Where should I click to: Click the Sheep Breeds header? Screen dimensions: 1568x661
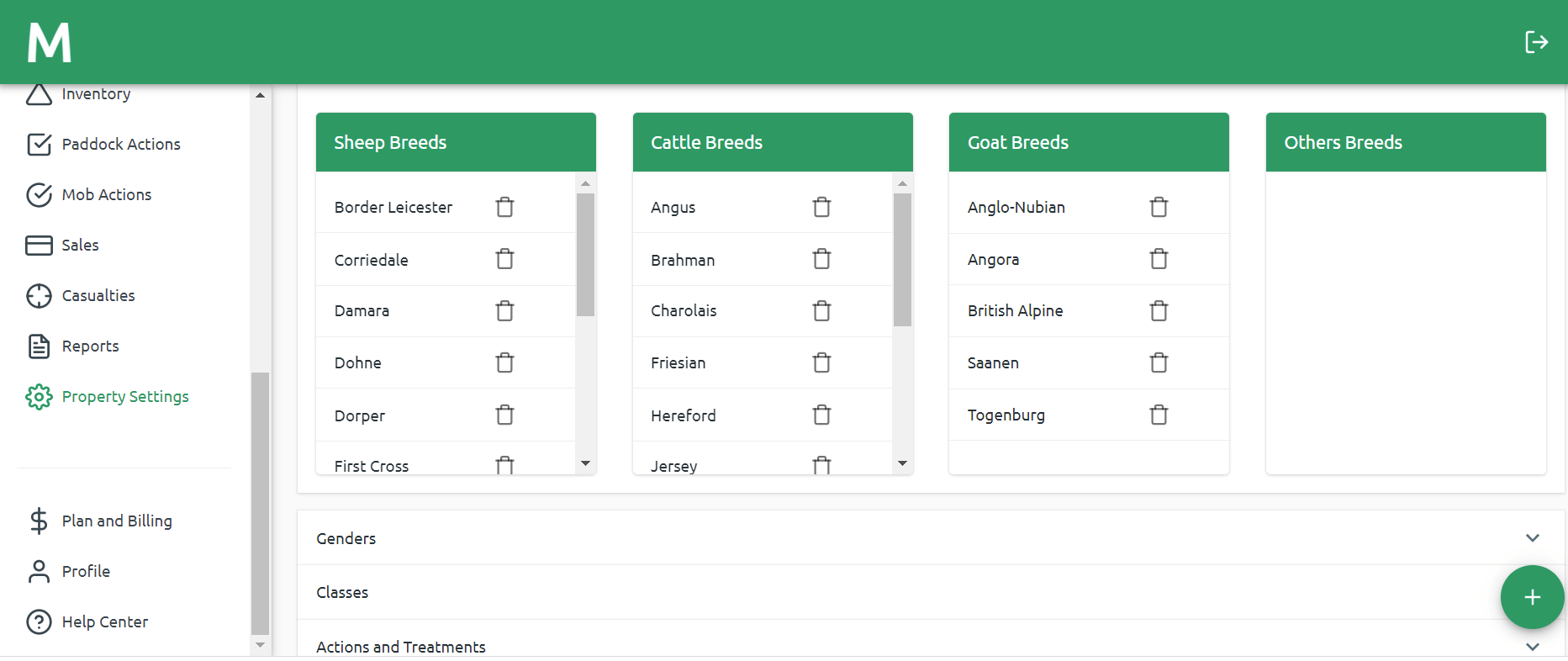tap(456, 142)
